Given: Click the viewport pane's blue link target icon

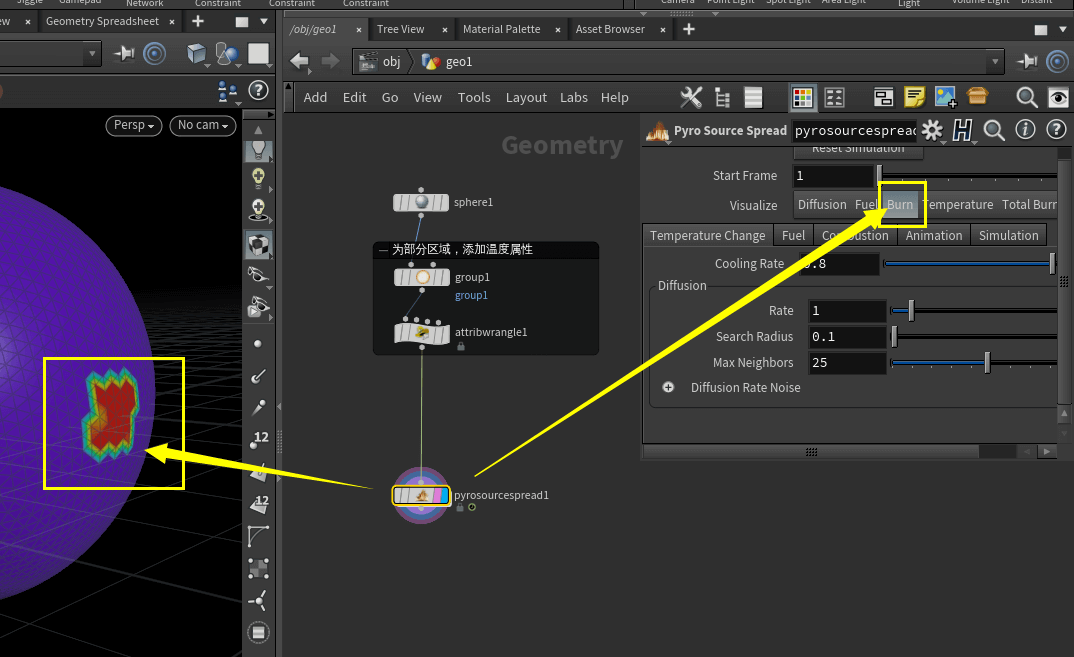Looking at the screenshot, I should pyautogui.click(x=155, y=53).
